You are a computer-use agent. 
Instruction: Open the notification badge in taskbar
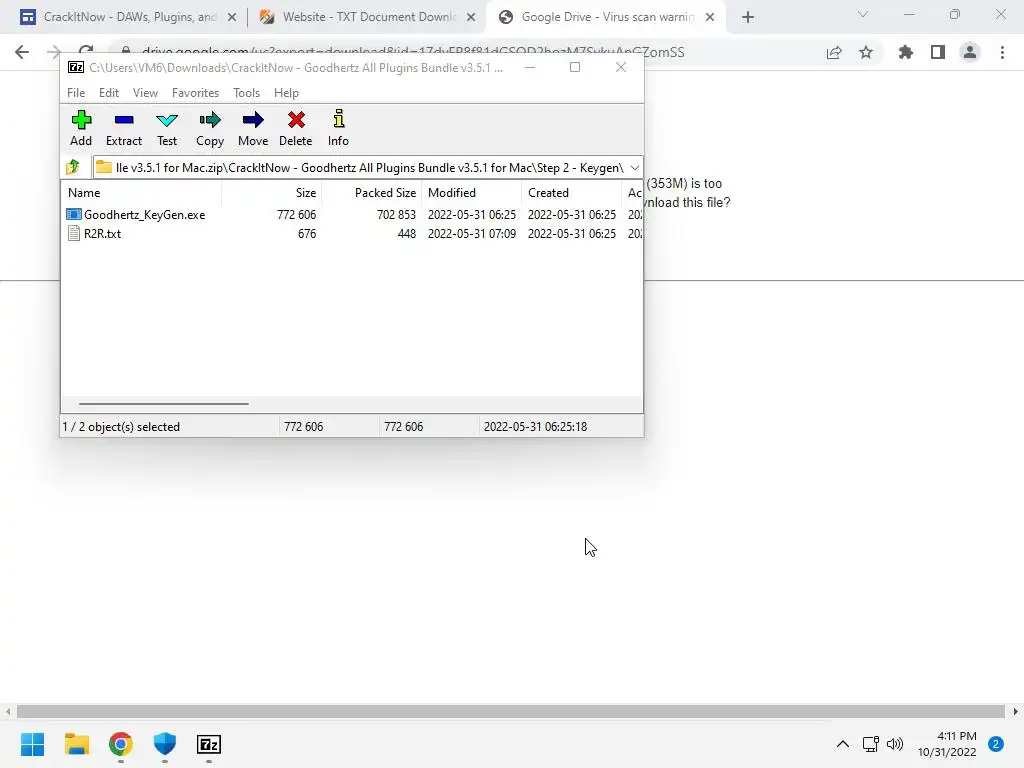996,744
